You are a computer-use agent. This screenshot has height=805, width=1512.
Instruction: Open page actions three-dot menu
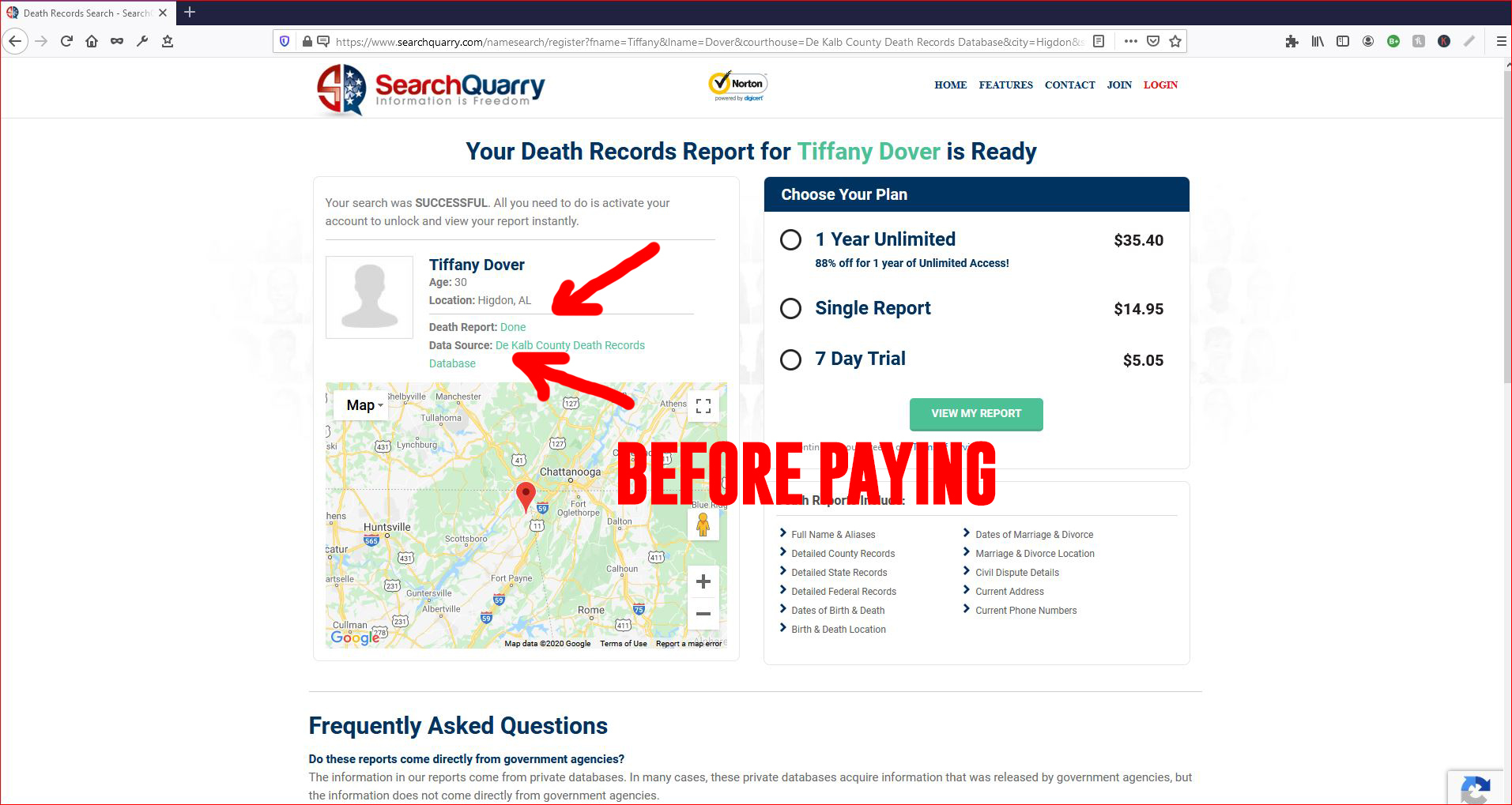coord(1131,41)
